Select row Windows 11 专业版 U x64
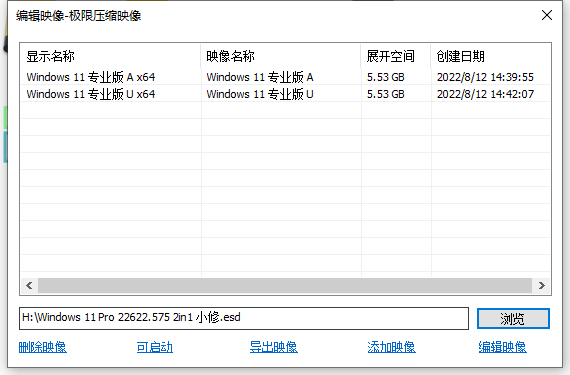This screenshot has height=375, width=570. click(285, 94)
